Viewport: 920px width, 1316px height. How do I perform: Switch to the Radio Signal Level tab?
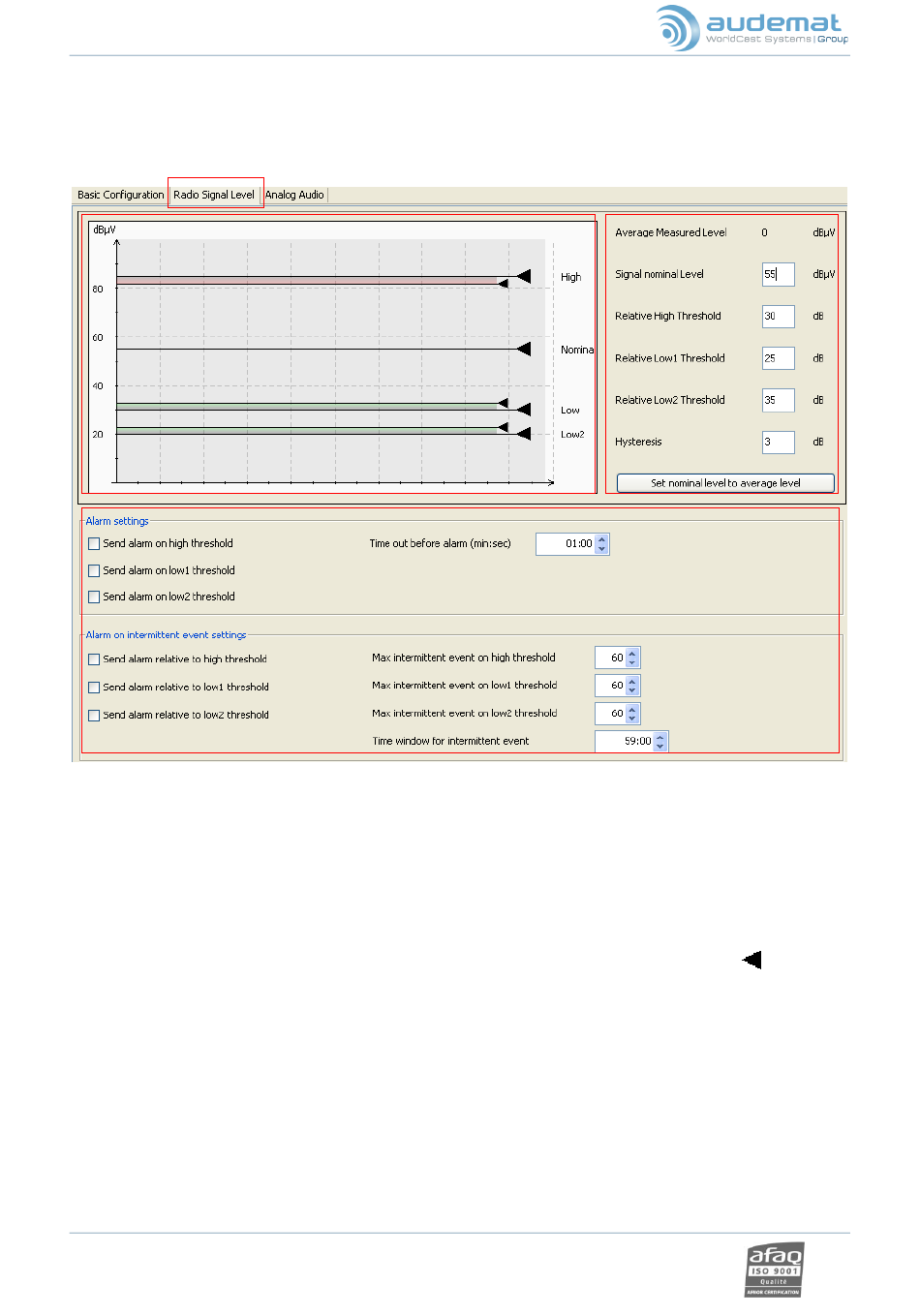pos(214,195)
